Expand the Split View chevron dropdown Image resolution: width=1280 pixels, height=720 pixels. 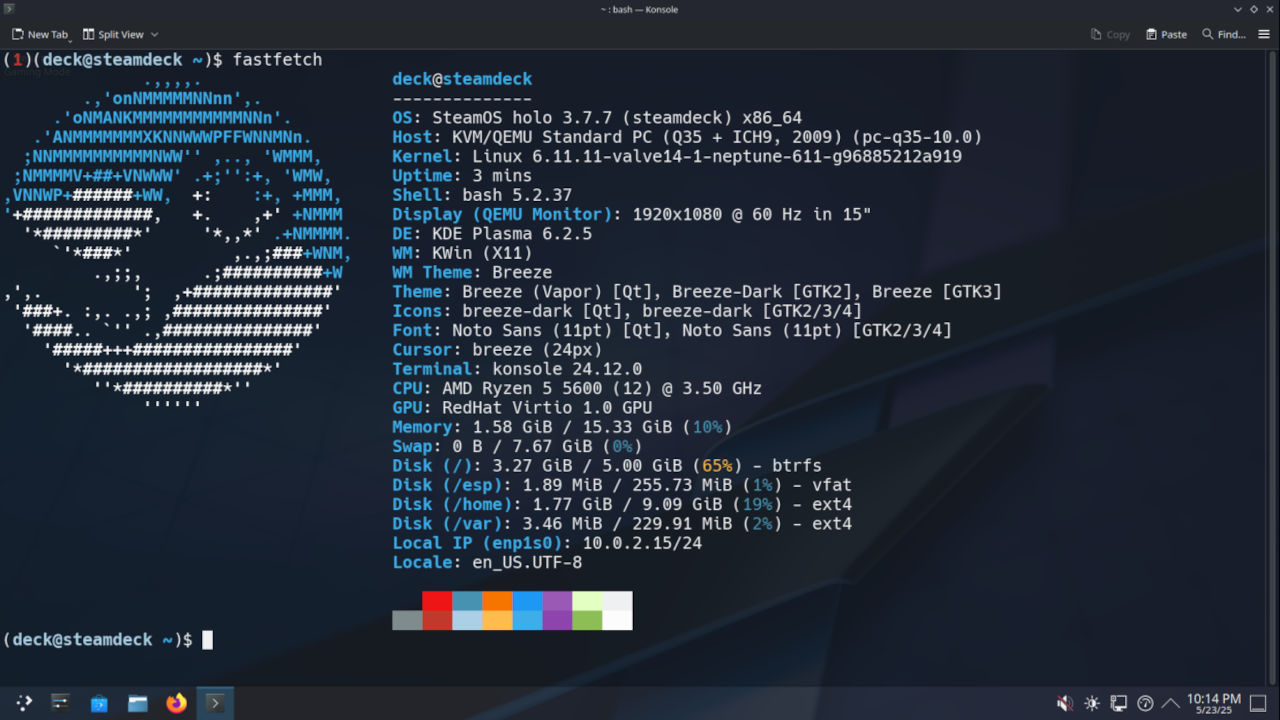point(154,34)
